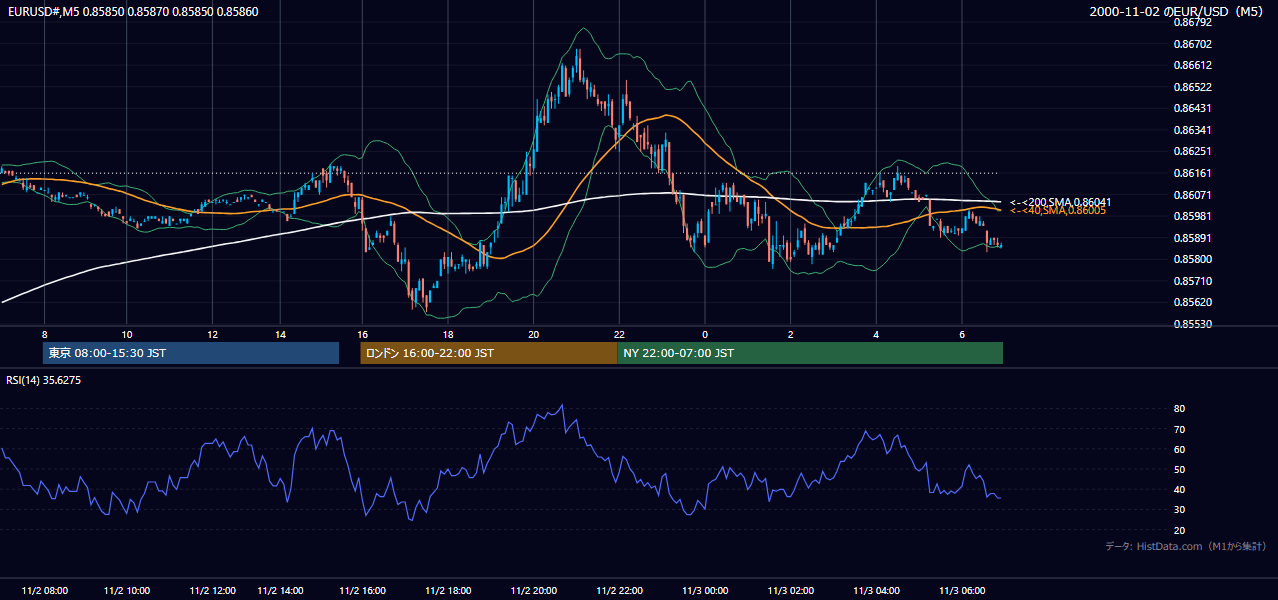Click the RSI scale level 60
Viewport: 1278px width, 600px height.
[1179, 449]
